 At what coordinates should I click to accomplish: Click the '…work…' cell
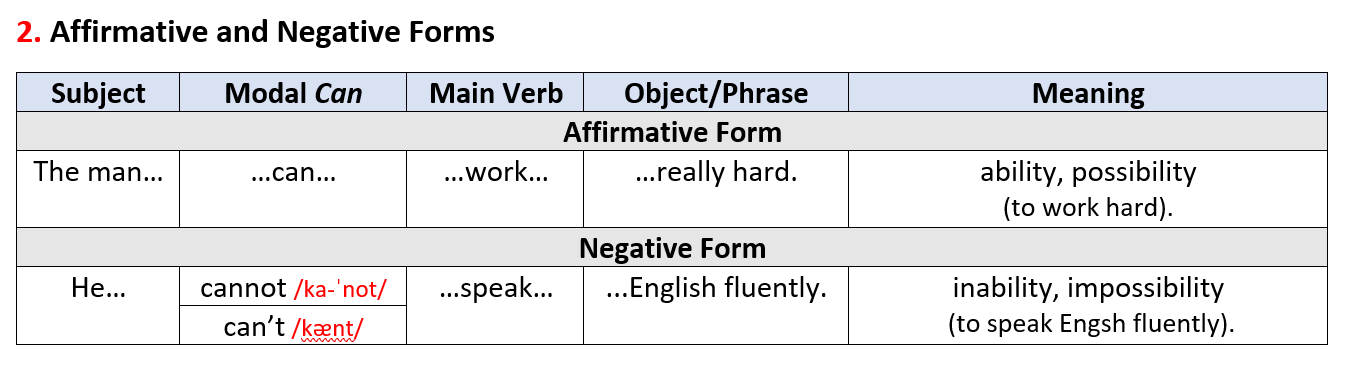[495, 189]
